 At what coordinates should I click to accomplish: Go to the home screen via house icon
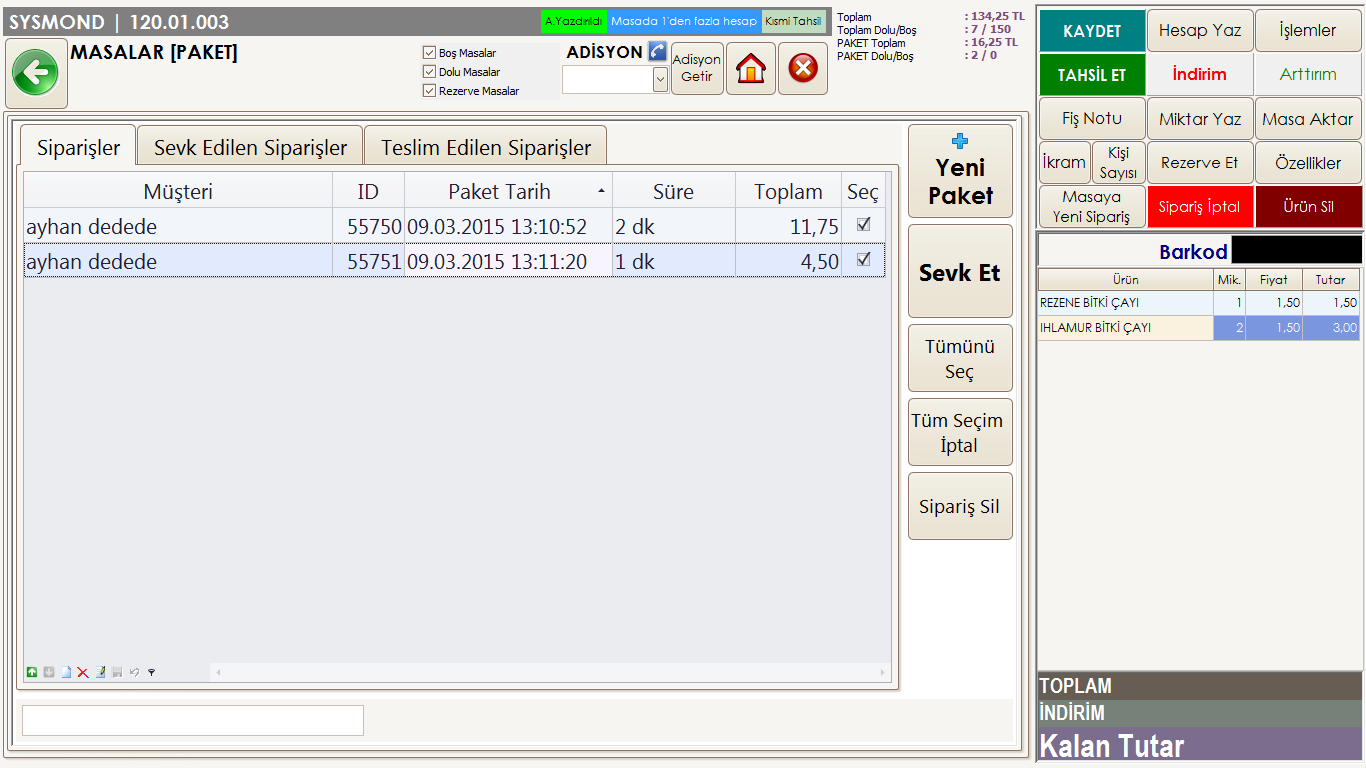pyautogui.click(x=751, y=69)
